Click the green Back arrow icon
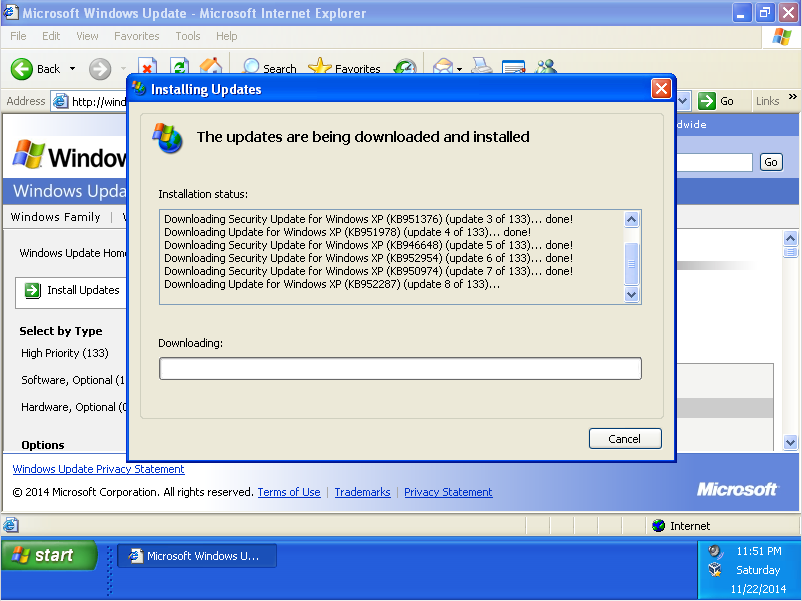Screen dimensions: 802x601 pos(21,69)
